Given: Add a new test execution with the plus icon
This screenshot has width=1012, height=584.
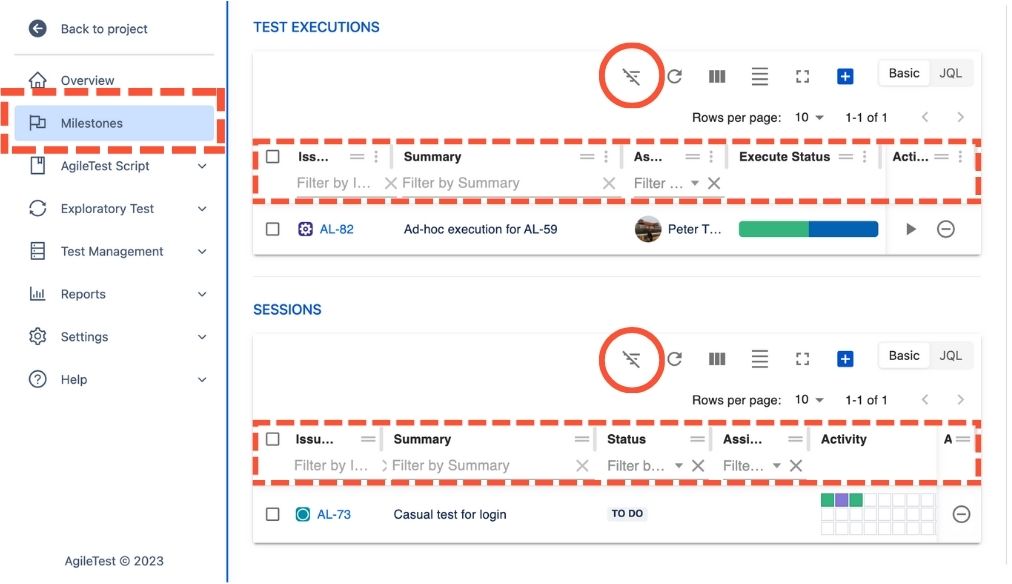Looking at the screenshot, I should pos(845,76).
